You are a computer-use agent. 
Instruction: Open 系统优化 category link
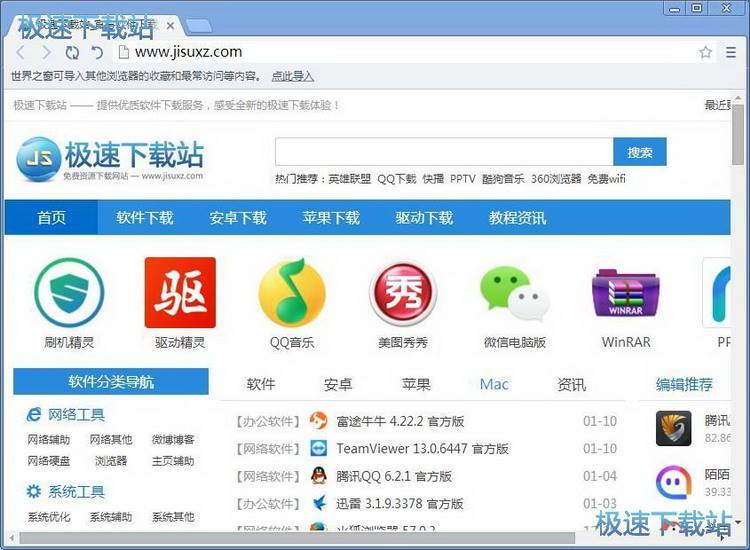click(49, 517)
